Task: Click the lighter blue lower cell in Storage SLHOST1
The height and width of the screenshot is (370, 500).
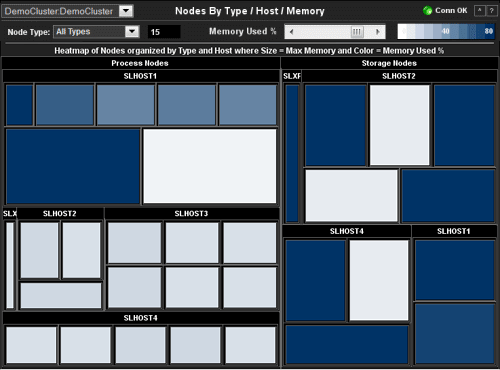Action: click(455, 334)
